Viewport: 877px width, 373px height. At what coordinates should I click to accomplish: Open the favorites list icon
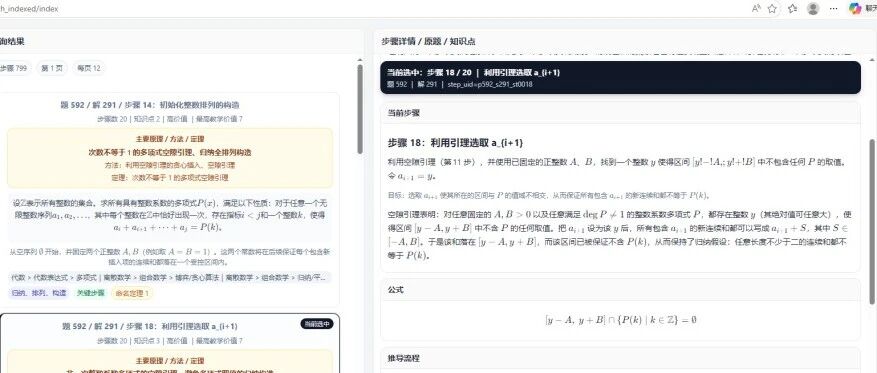(x=793, y=8)
